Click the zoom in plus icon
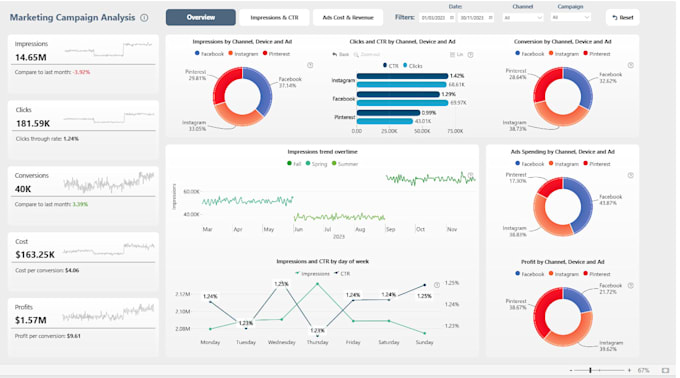Viewport: 680px width, 378px height. pos(629,370)
